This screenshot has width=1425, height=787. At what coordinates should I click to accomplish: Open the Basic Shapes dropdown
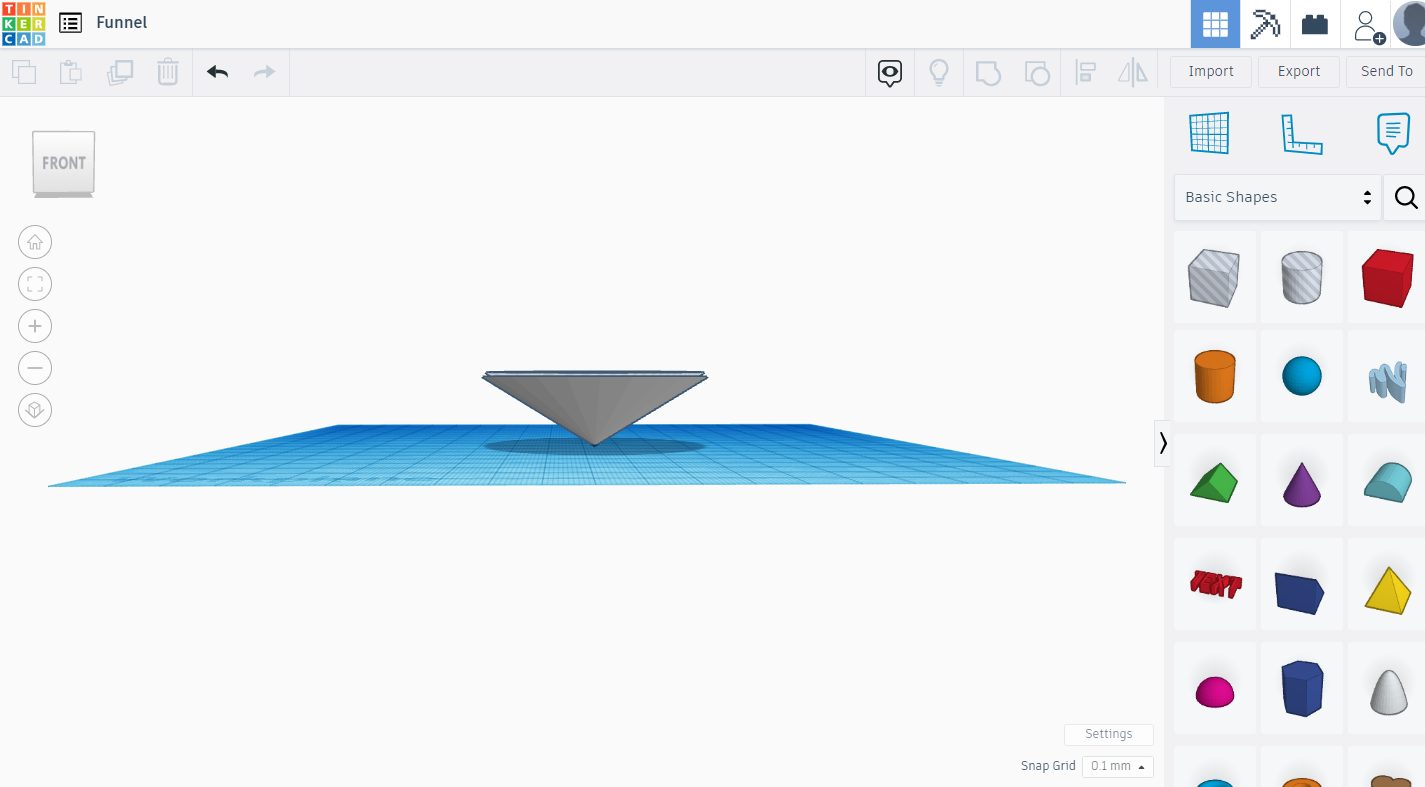point(1277,197)
